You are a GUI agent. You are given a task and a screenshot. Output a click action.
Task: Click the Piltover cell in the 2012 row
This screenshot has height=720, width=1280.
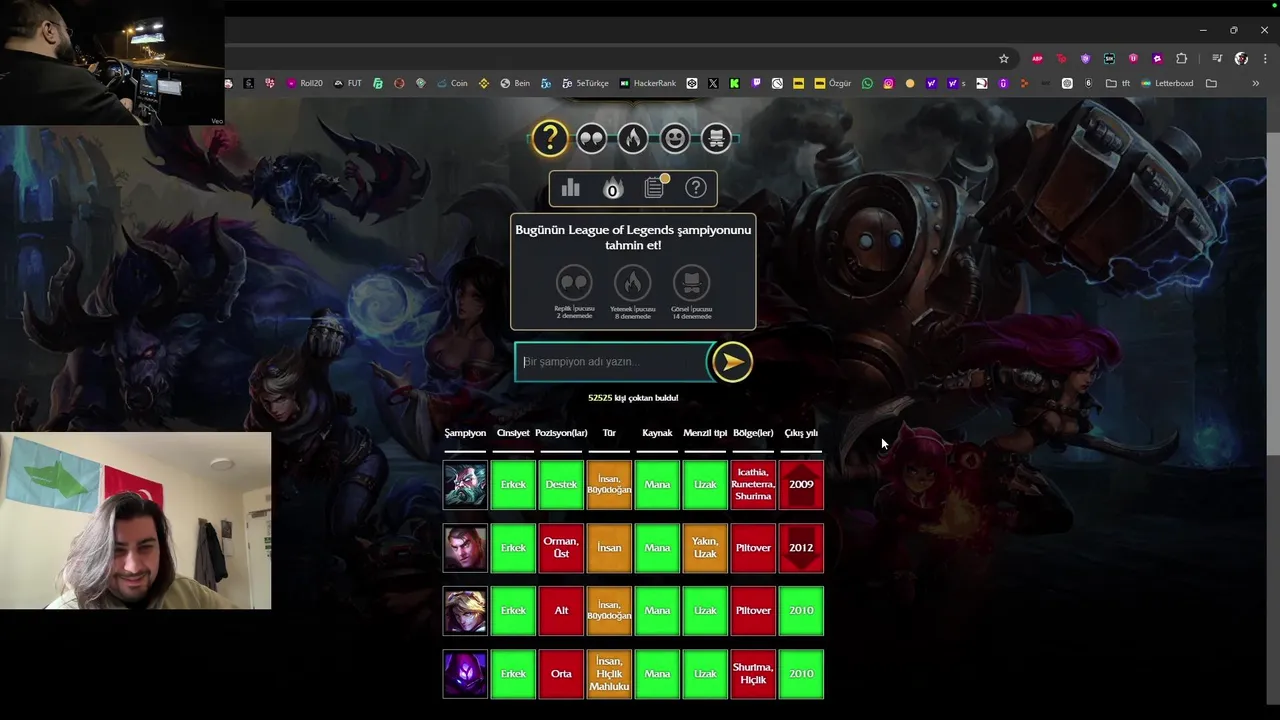pos(753,548)
